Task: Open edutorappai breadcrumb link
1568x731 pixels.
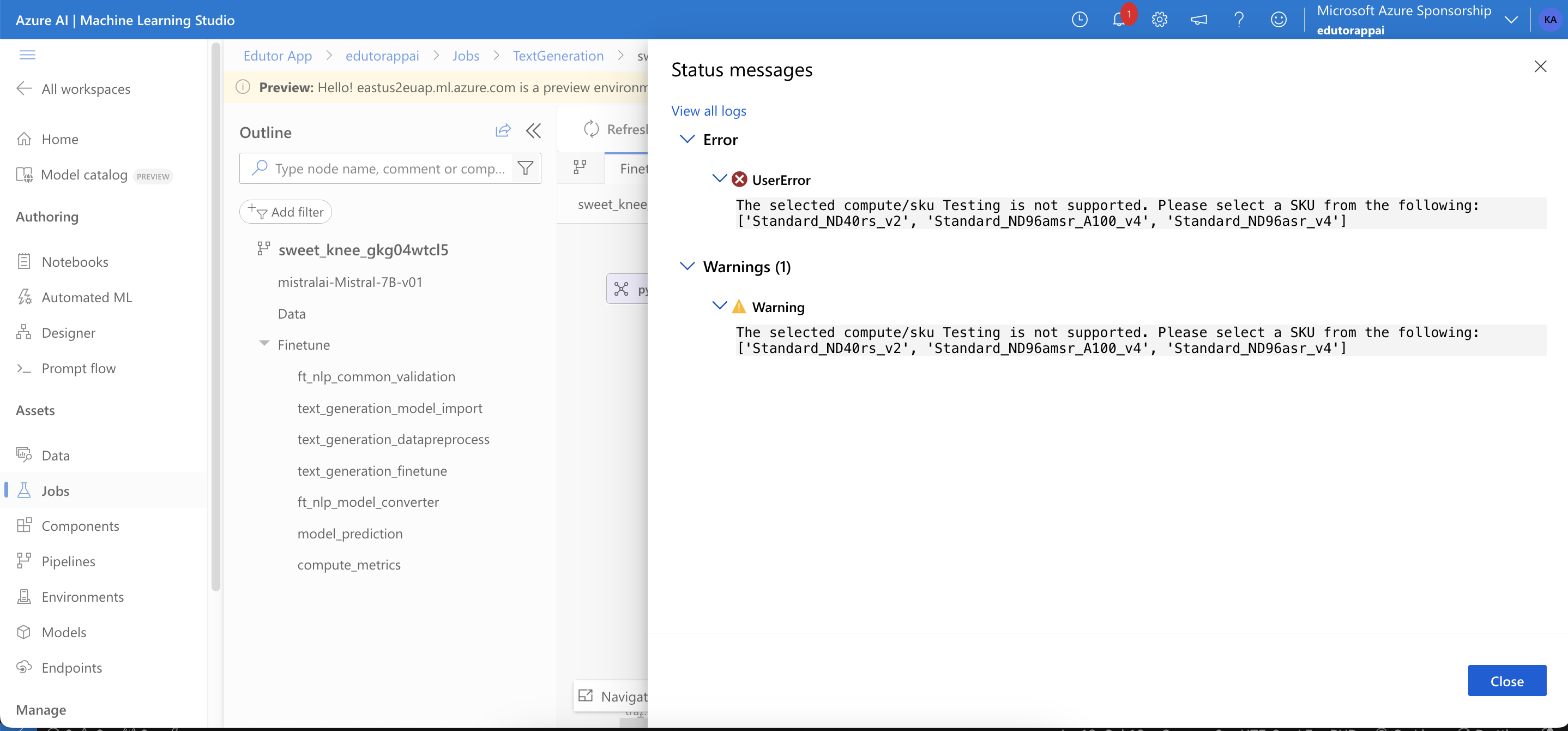Action: 382,56
